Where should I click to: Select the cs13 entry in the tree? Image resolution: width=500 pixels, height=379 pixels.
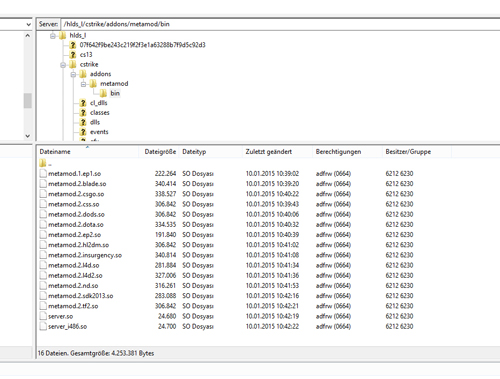(x=86, y=55)
